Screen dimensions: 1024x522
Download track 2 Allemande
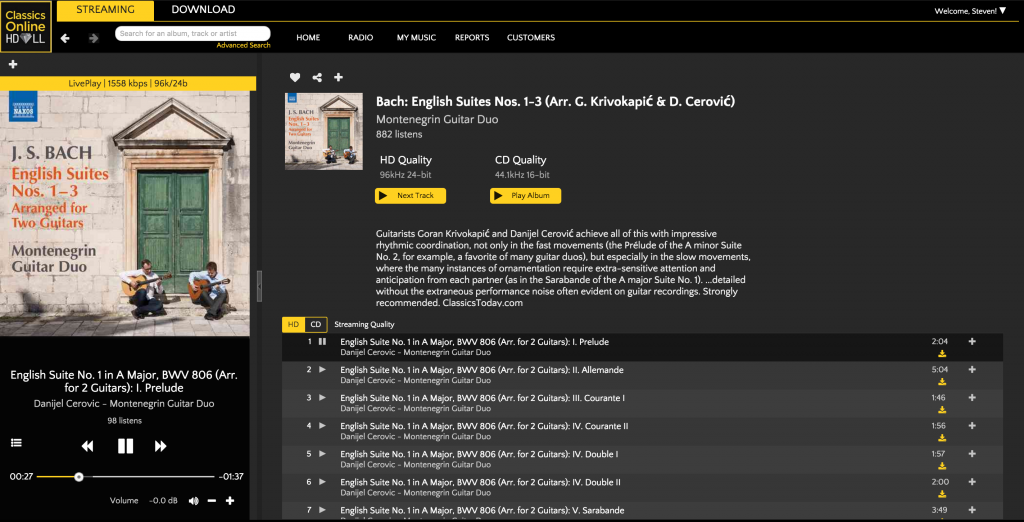click(942, 382)
